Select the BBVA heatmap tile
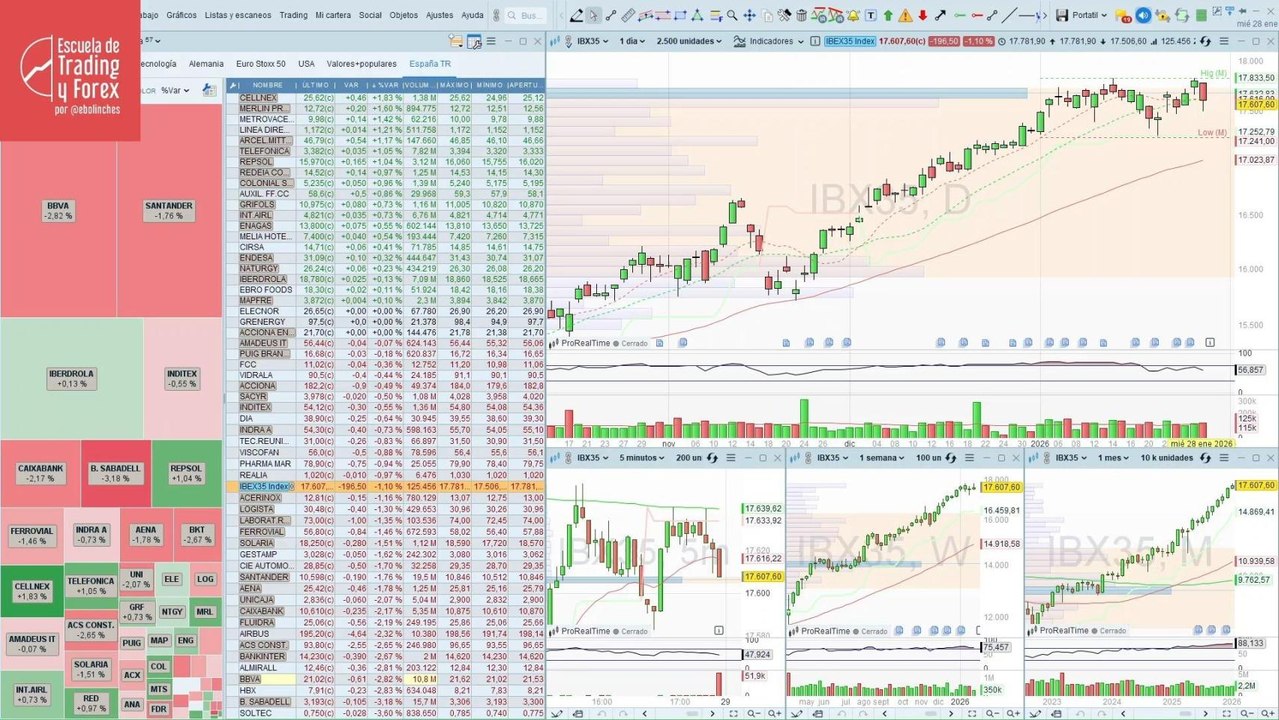 tap(58, 210)
